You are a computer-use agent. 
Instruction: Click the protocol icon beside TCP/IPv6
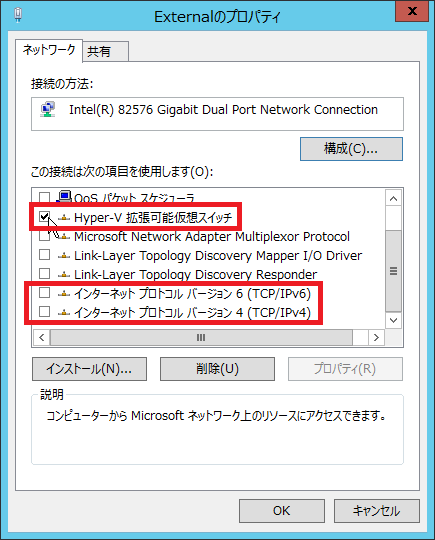click(x=64, y=293)
